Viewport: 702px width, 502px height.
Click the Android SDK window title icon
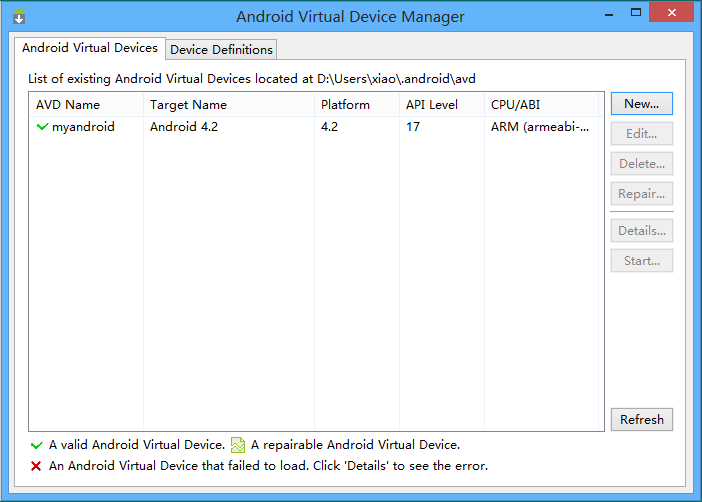tap(19, 16)
